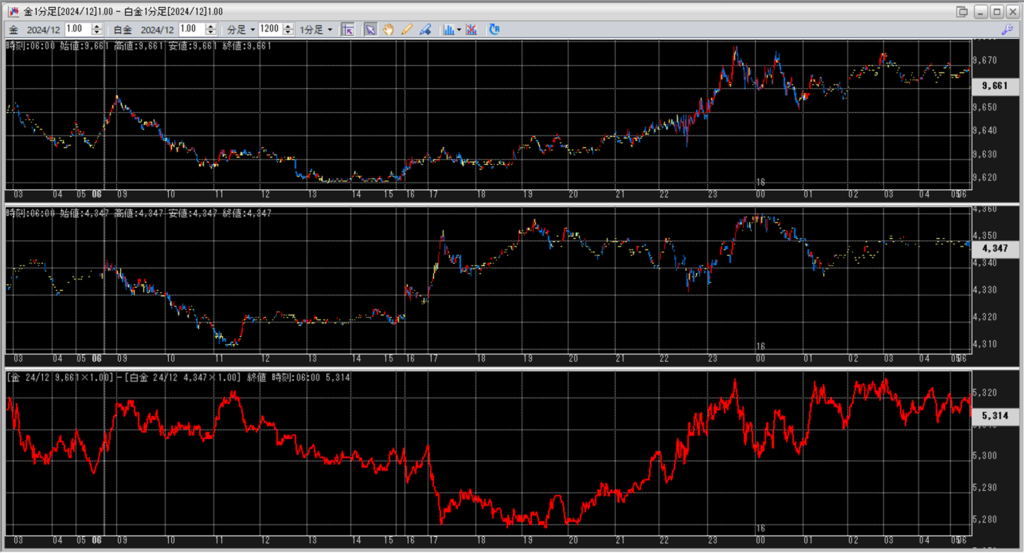Screen dimensions: 1024x553
Task: Activate the hand pan tool
Action: pyautogui.click(x=388, y=30)
